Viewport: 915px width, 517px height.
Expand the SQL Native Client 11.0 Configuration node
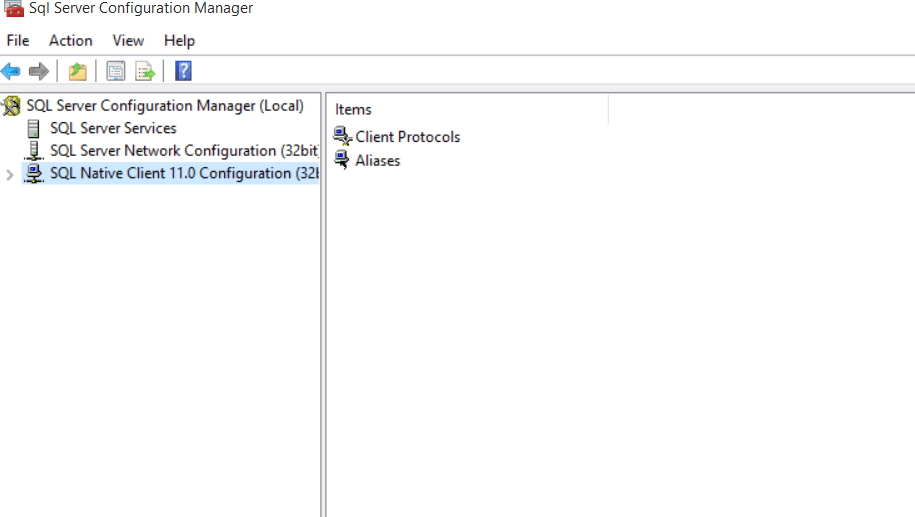point(9,174)
